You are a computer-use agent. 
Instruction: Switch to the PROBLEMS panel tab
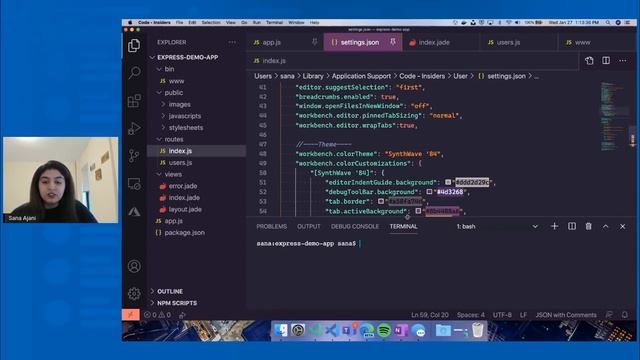coord(271,227)
